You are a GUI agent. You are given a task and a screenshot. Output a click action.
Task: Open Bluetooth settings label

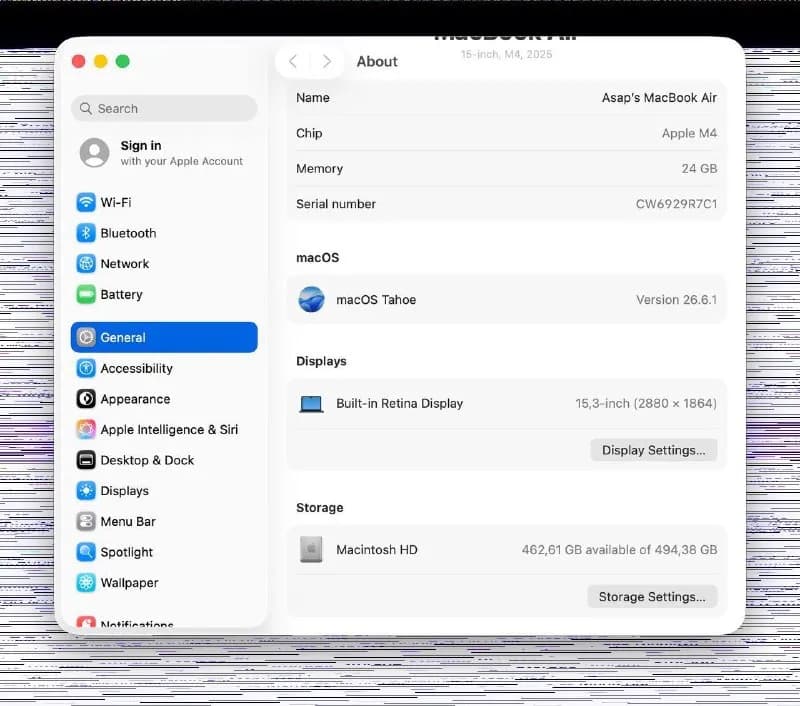(x=128, y=233)
